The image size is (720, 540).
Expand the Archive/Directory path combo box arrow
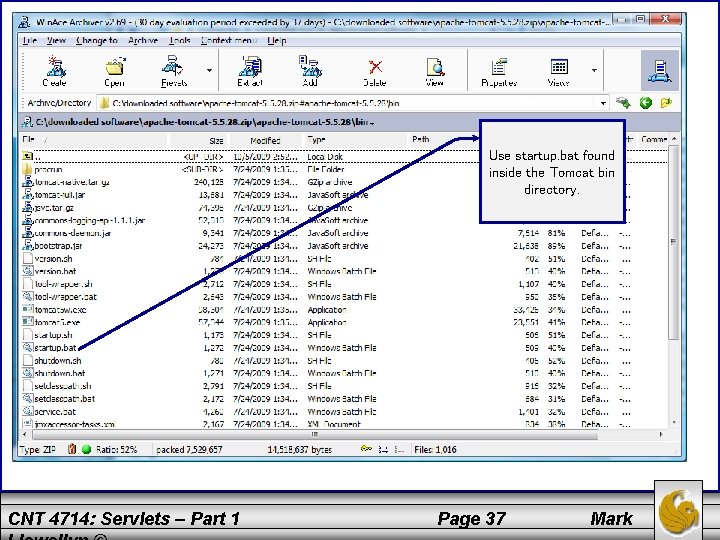click(603, 103)
